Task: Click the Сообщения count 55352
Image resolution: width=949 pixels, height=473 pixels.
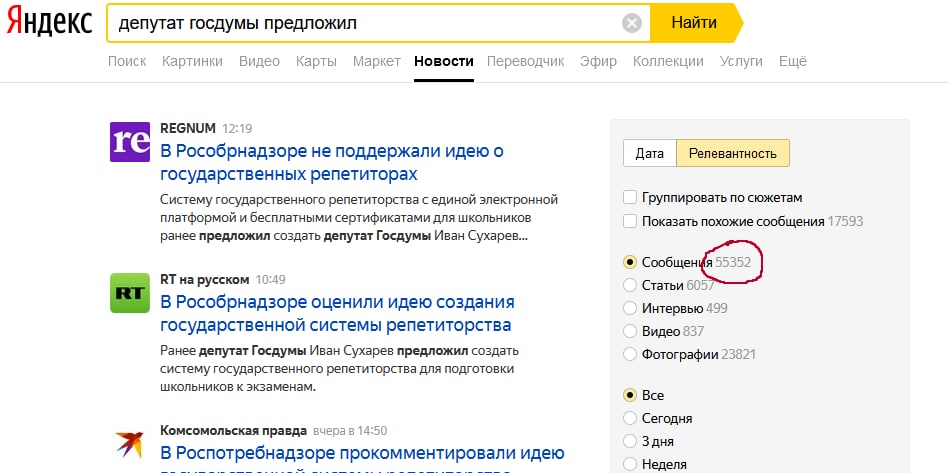Action: click(x=733, y=263)
